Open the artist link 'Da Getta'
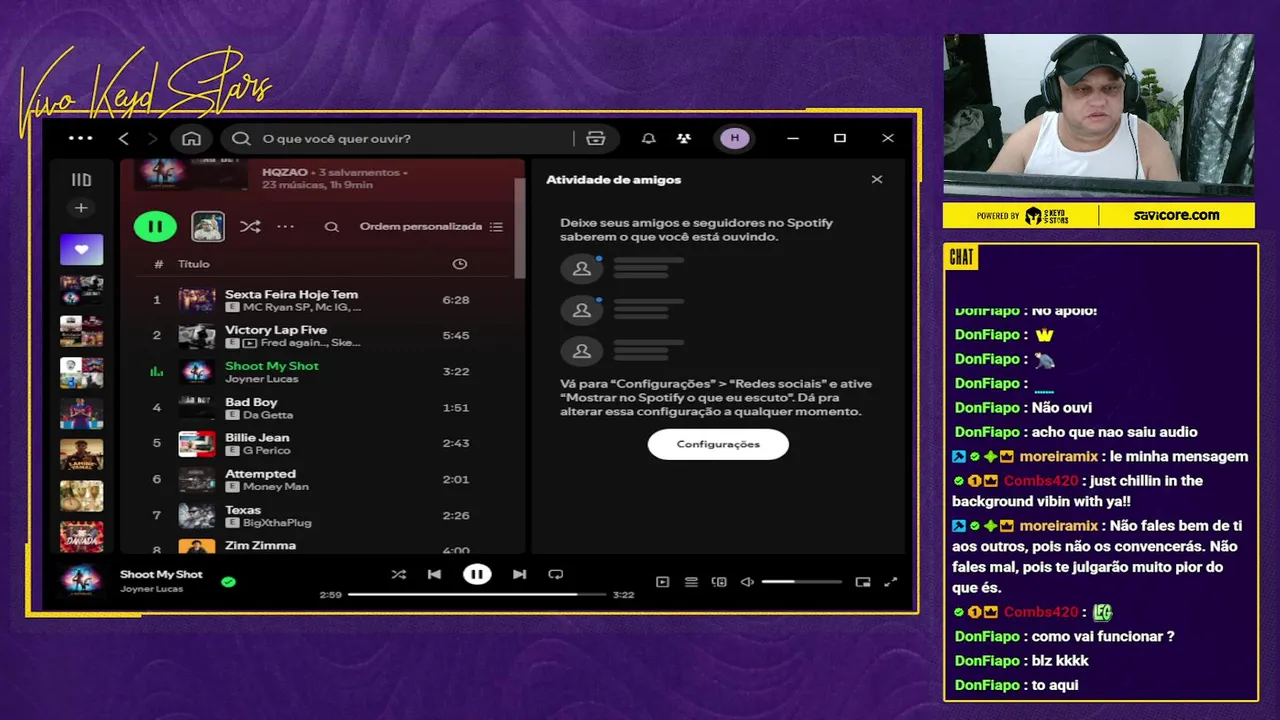The height and width of the screenshot is (720, 1280). (268, 415)
